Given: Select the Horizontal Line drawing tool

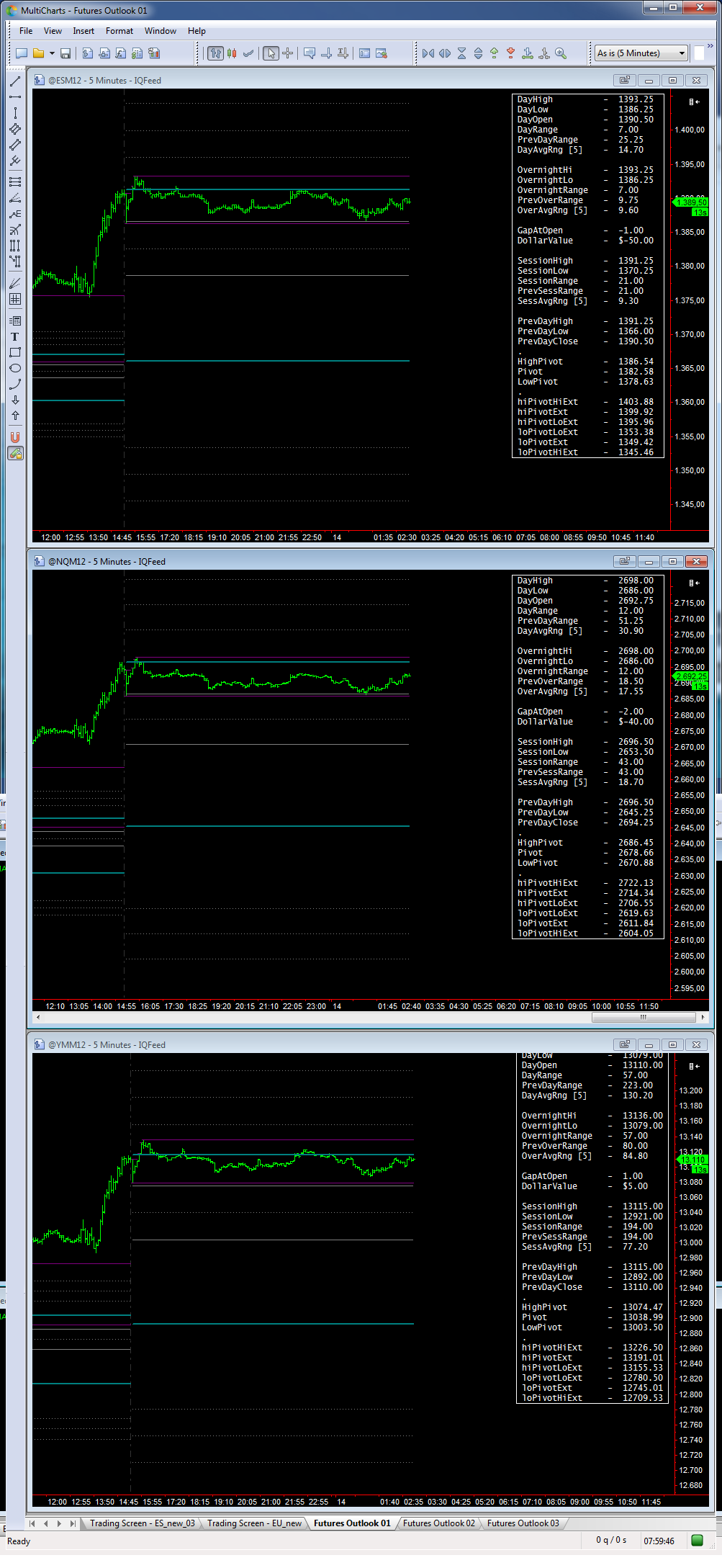Looking at the screenshot, I should tap(15, 97).
